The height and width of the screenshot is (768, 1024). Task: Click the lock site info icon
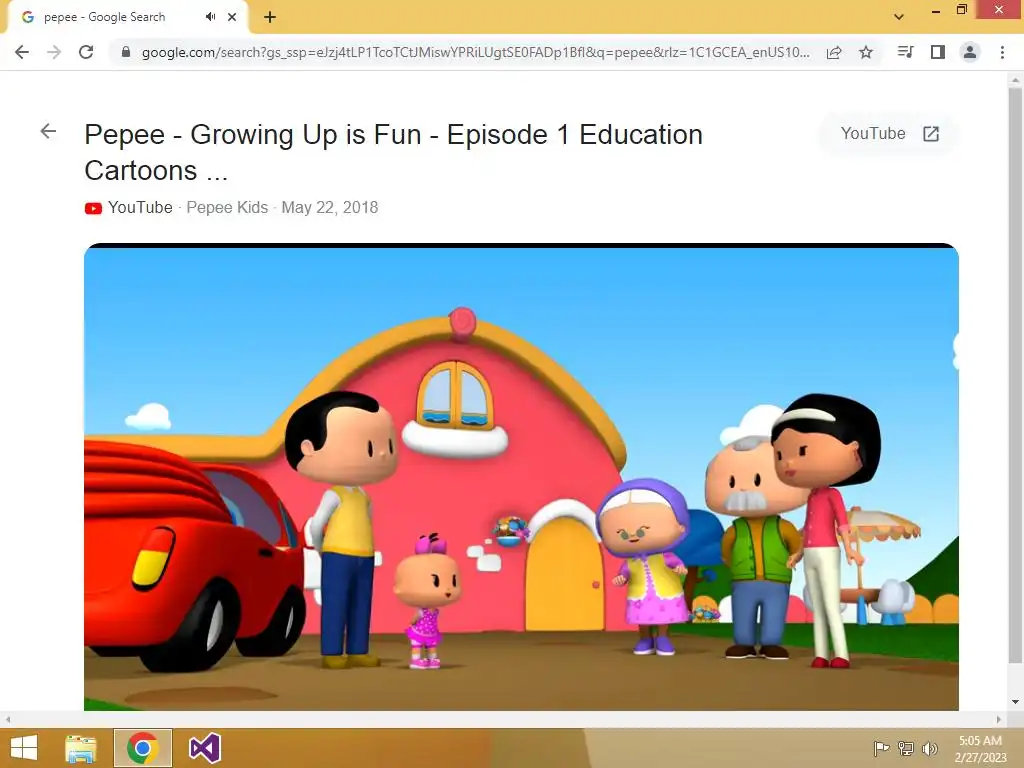126,52
